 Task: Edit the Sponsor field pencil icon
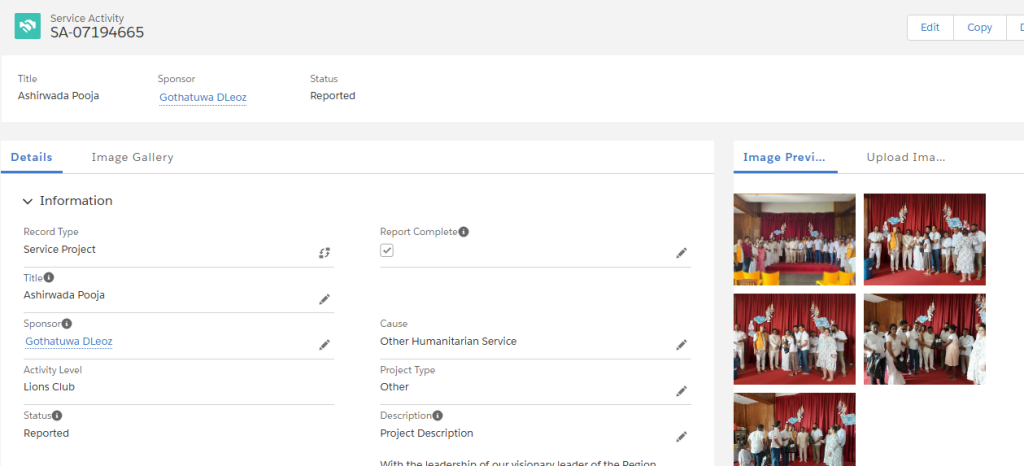[325, 345]
